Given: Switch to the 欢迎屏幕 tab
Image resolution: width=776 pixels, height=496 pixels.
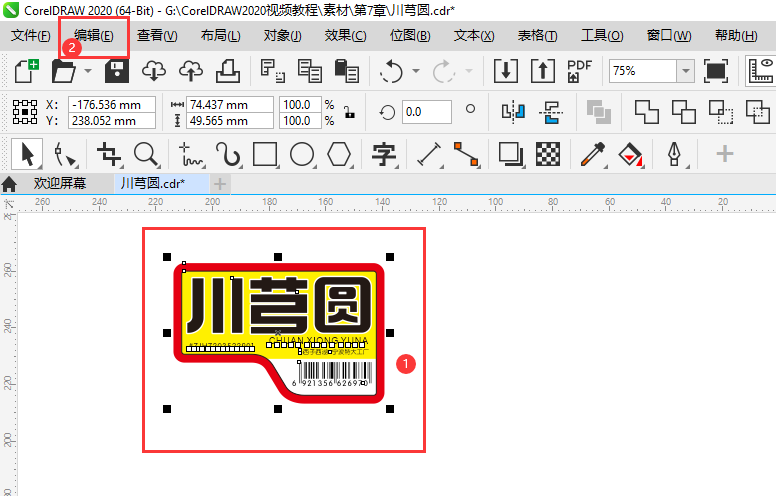Looking at the screenshot, I should coord(59,184).
